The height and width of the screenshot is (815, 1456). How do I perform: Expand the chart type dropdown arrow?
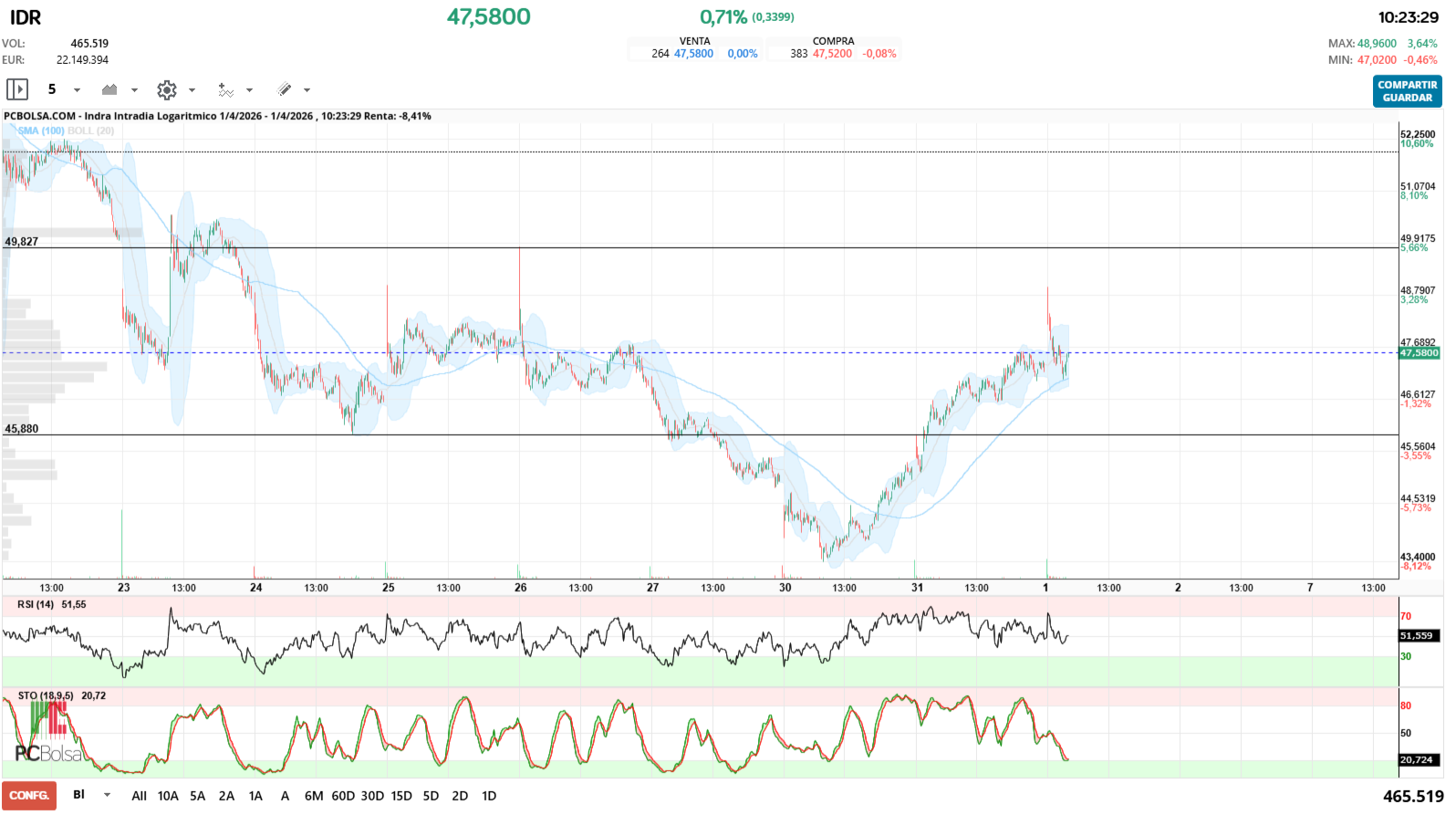click(134, 90)
